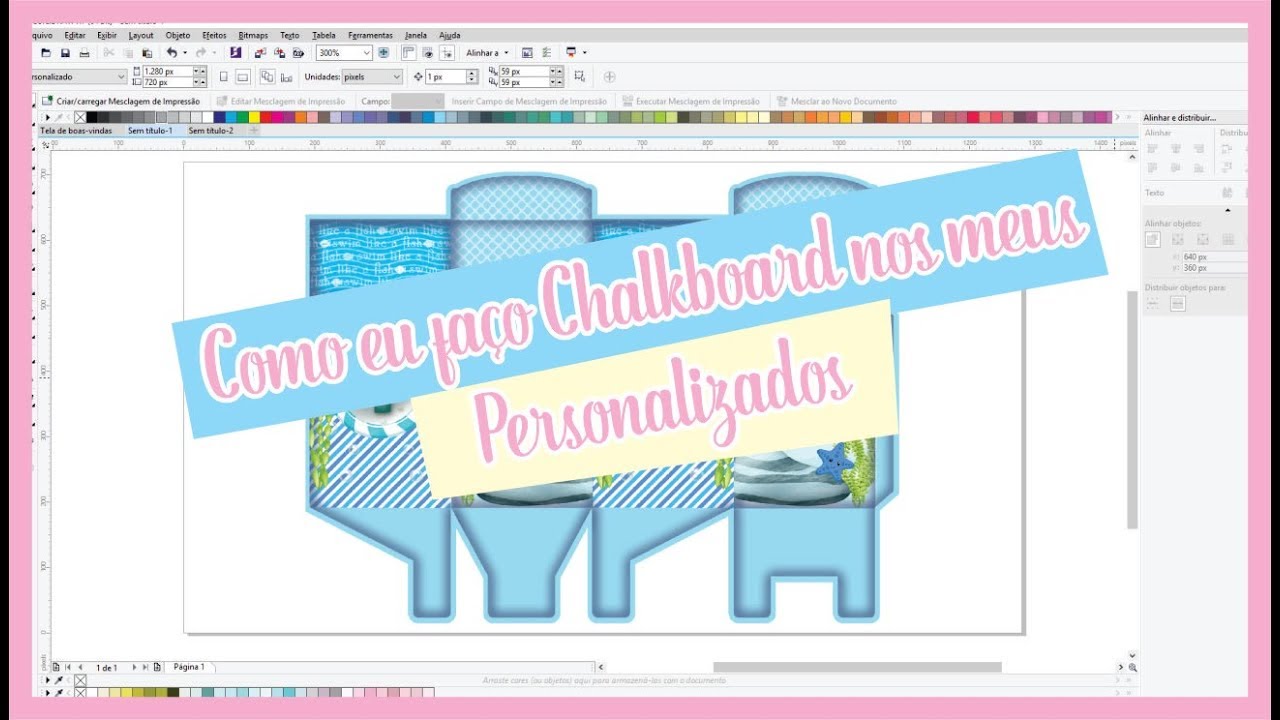1280x720 pixels.
Task: Switch to Tela de boas-vindas tab
Action: click(x=76, y=130)
